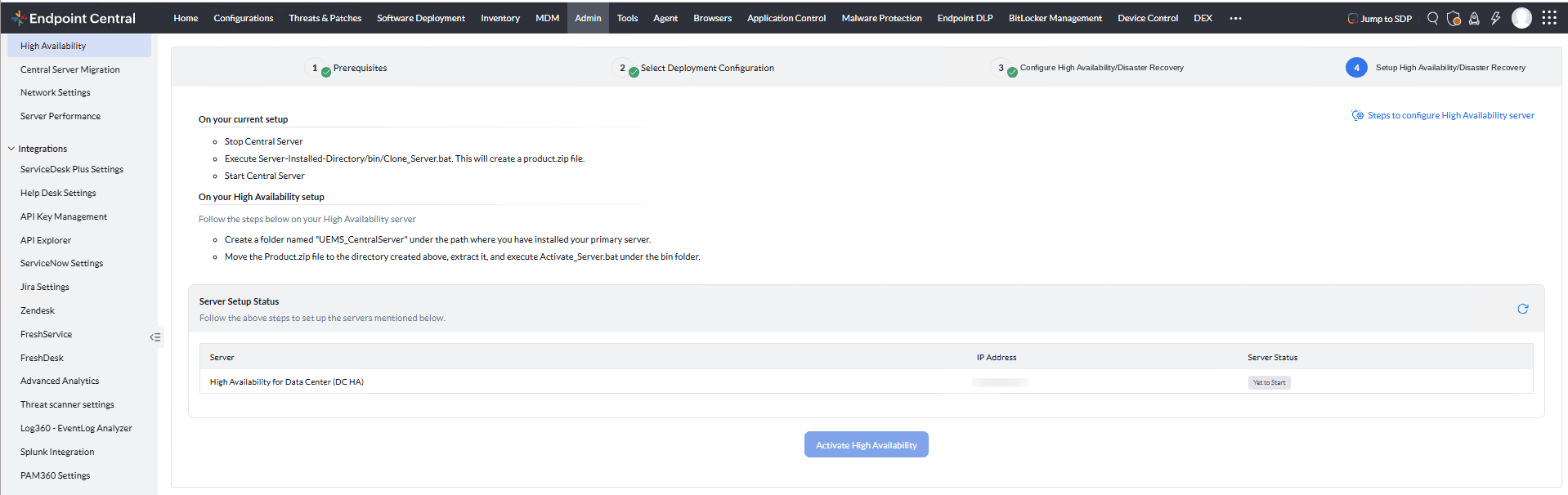
Task: Collapse the left sidebar panel
Action: (155, 337)
